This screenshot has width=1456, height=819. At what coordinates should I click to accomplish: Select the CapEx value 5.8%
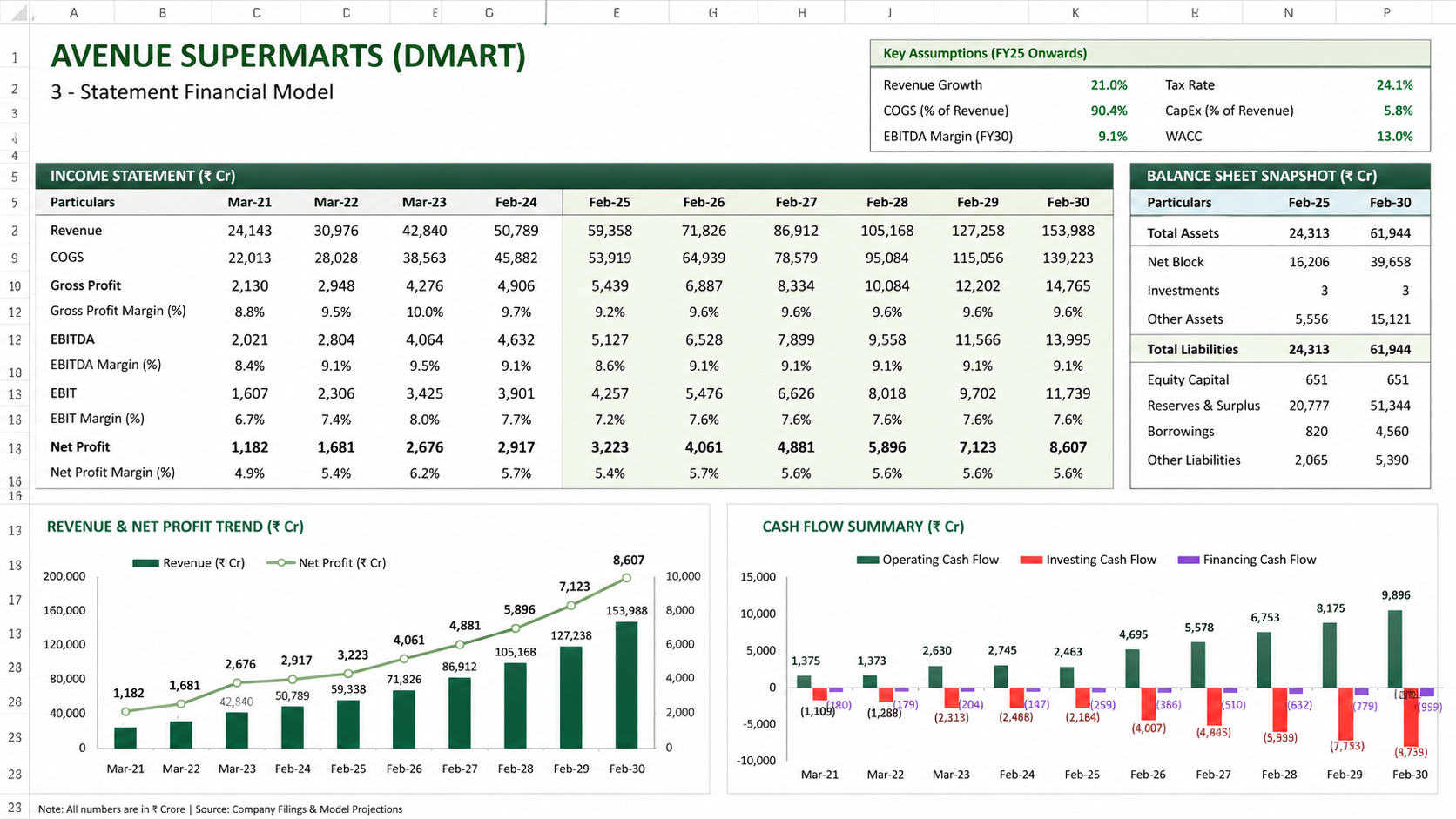(1398, 111)
